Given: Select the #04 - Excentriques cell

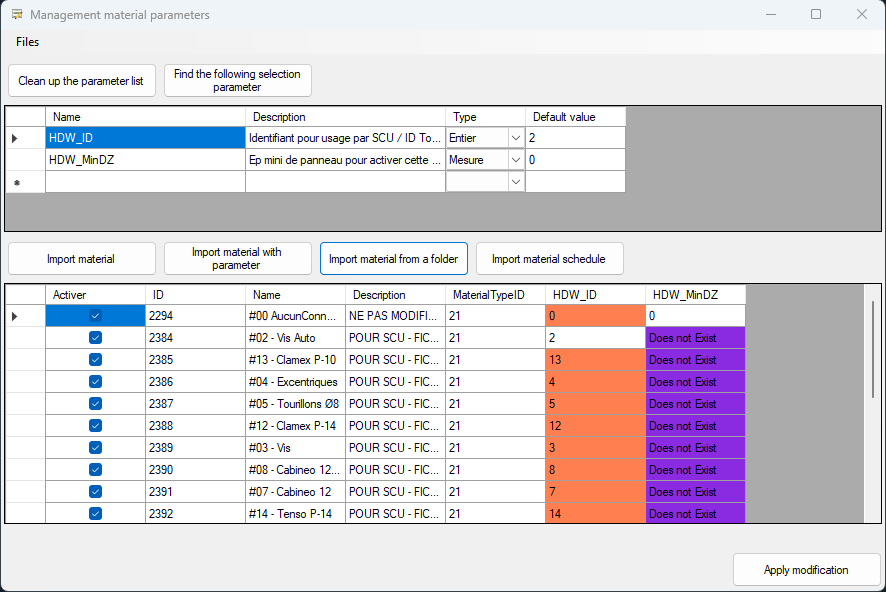Looking at the screenshot, I should coord(296,382).
